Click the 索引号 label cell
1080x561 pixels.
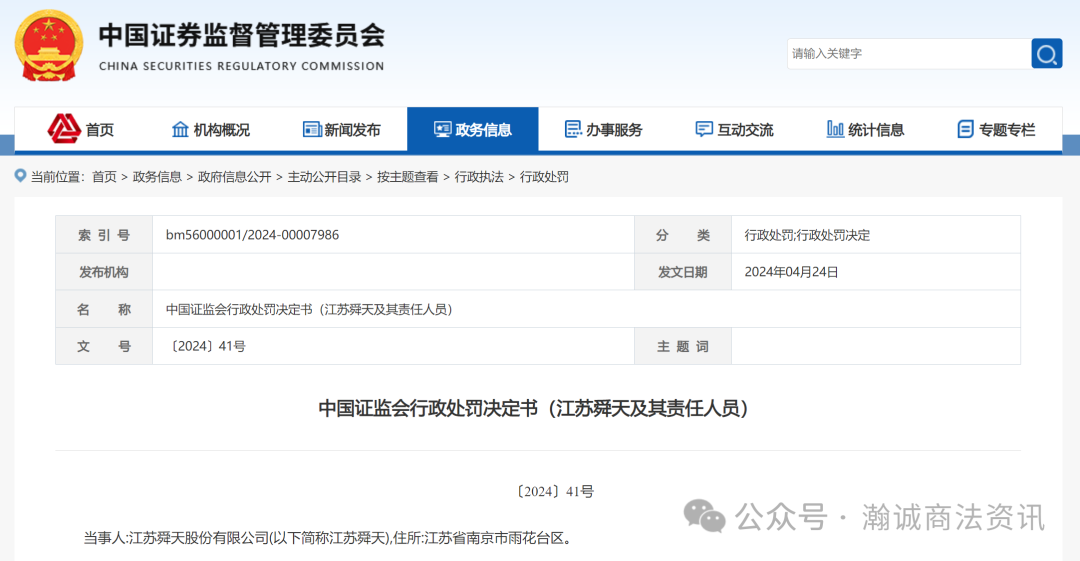(x=104, y=235)
